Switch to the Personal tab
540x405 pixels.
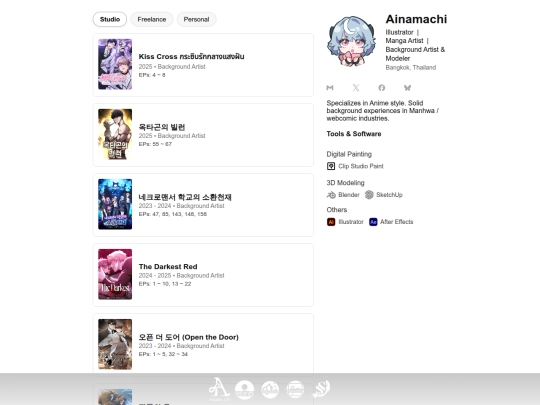[x=196, y=19]
